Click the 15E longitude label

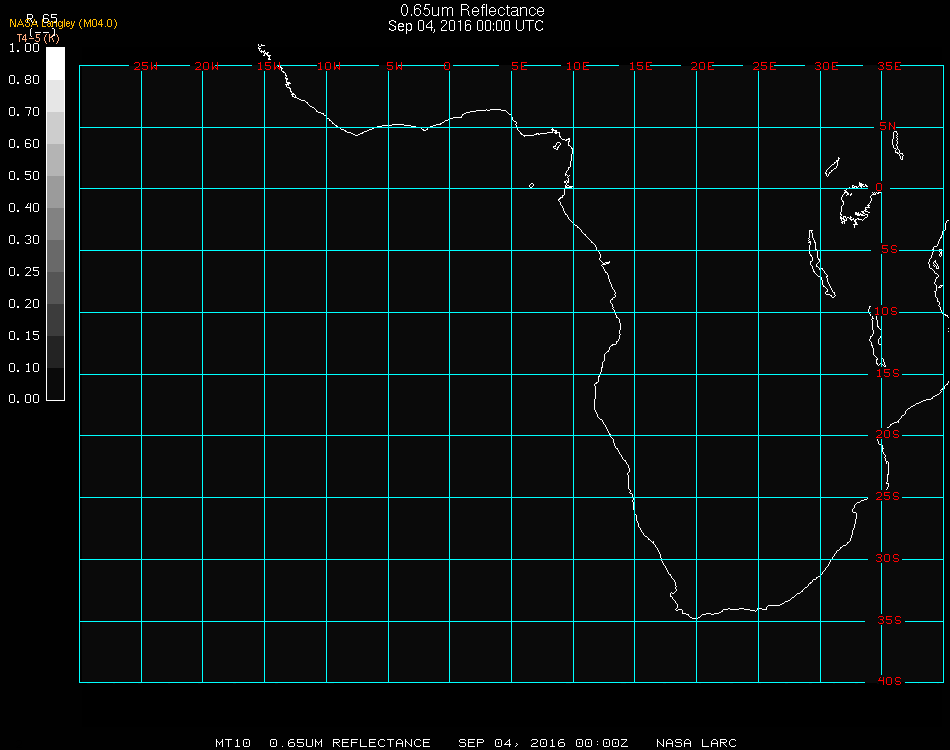click(x=640, y=66)
